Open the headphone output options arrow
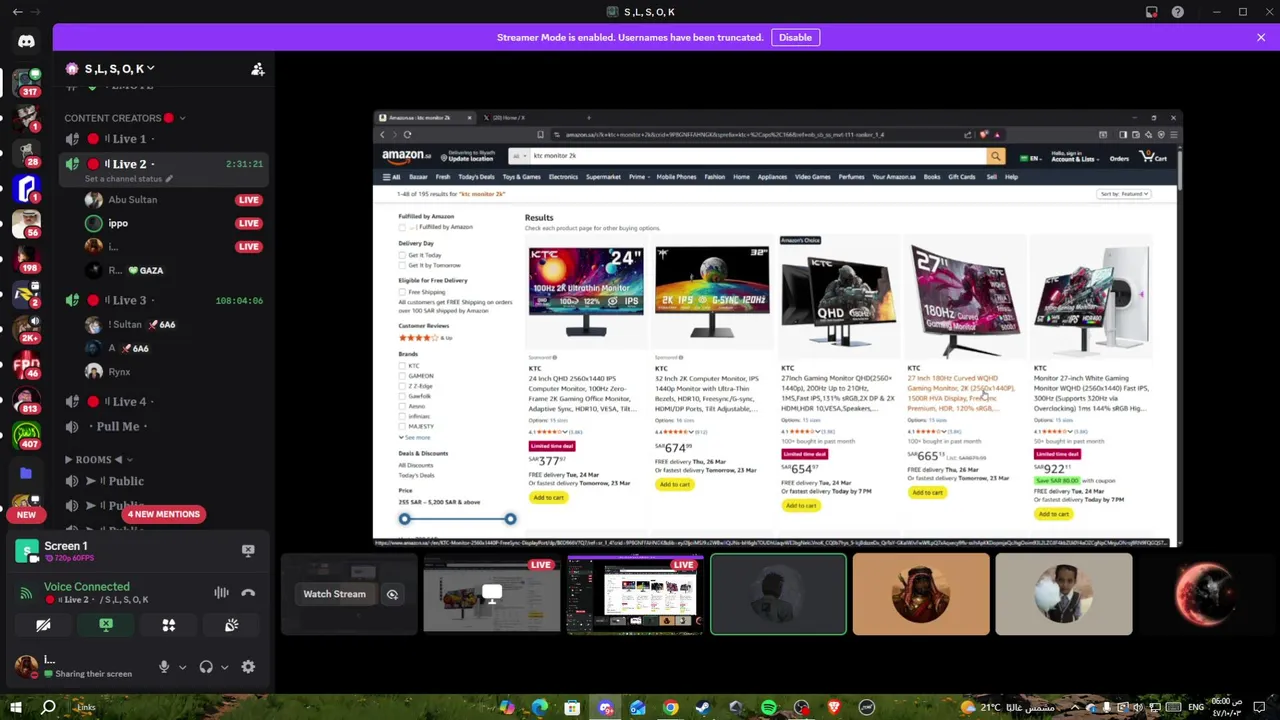1280x720 pixels. [224, 667]
